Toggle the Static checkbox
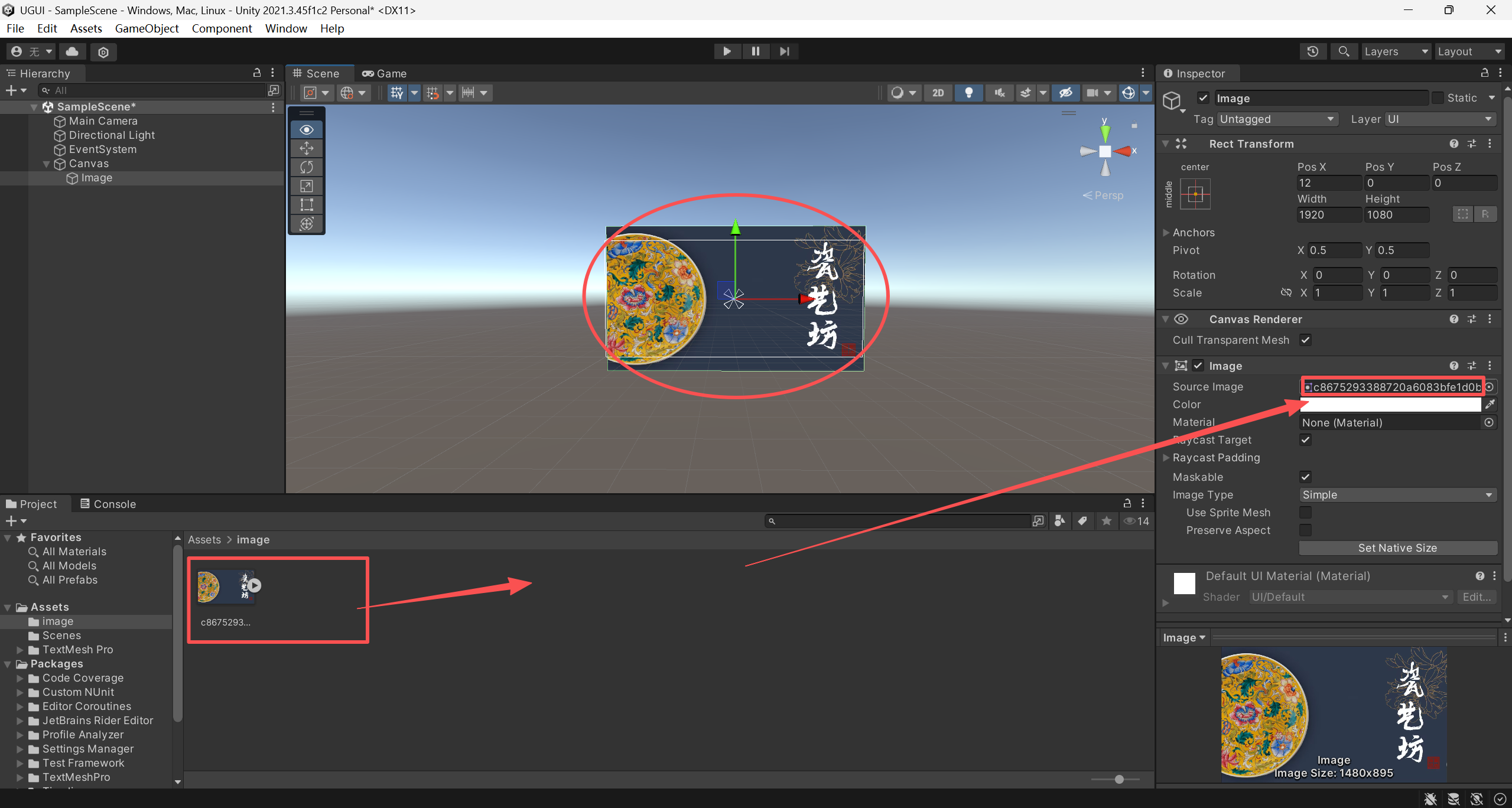This screenshot has width=1512, height=808. 1438,98
